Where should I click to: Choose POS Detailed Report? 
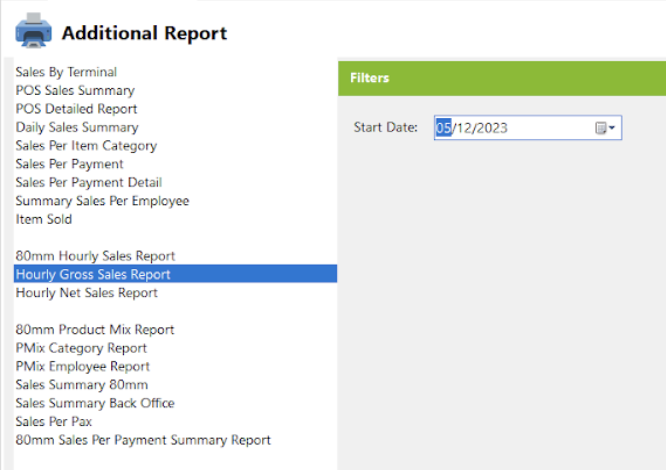76,109
